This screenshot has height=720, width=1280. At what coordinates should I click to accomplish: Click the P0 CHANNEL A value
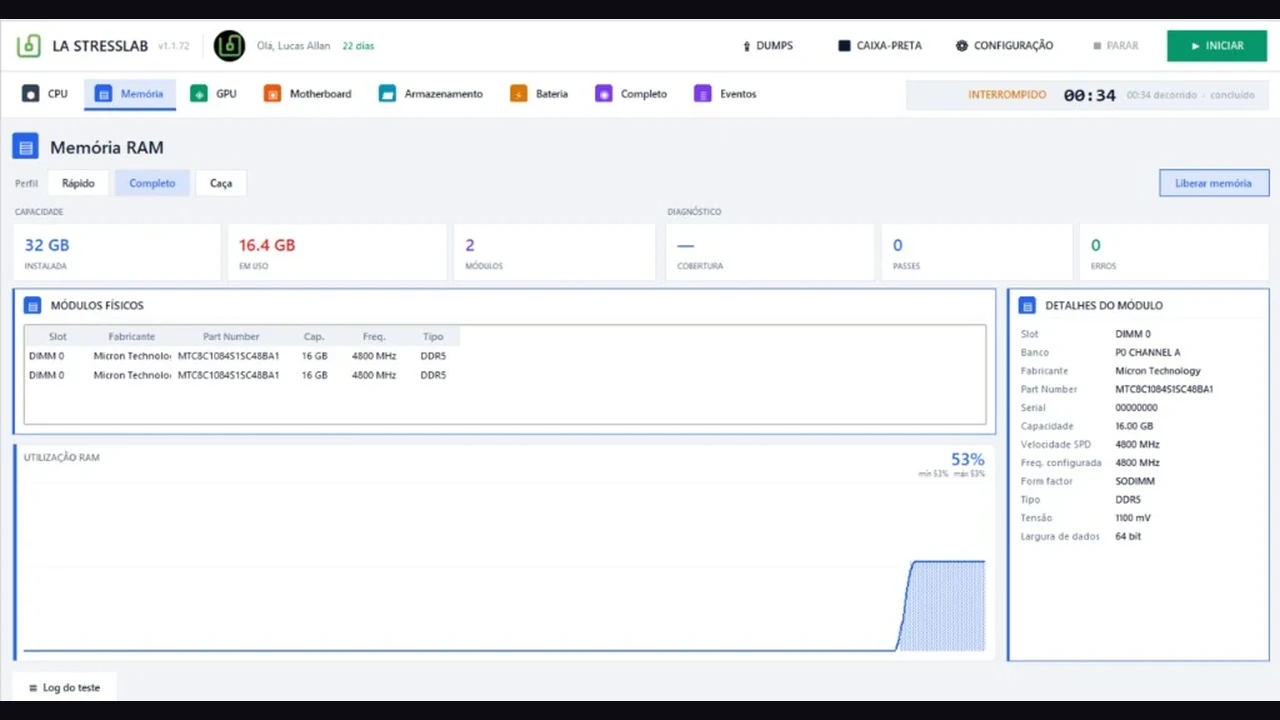point(1148,352)
